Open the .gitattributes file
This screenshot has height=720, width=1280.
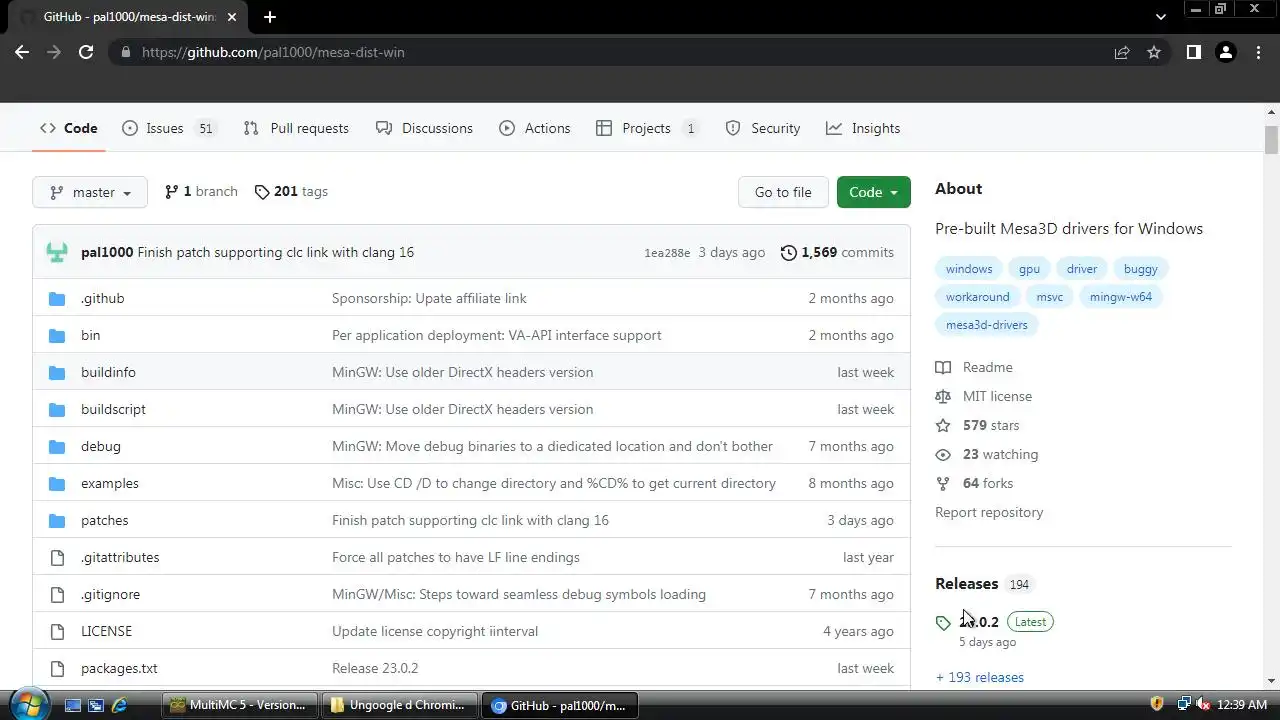[x=120, y=557]
